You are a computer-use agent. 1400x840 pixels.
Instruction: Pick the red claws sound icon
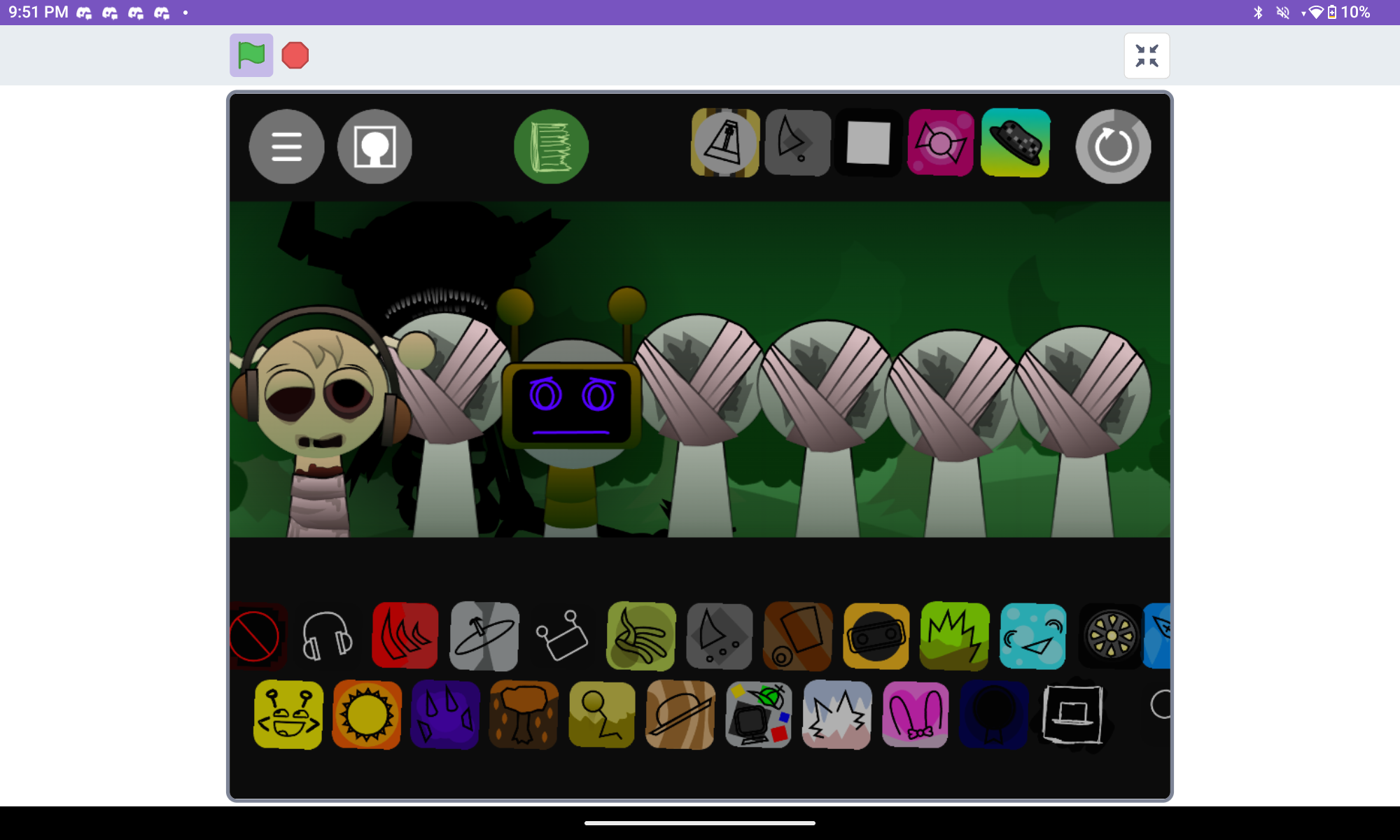405,636
